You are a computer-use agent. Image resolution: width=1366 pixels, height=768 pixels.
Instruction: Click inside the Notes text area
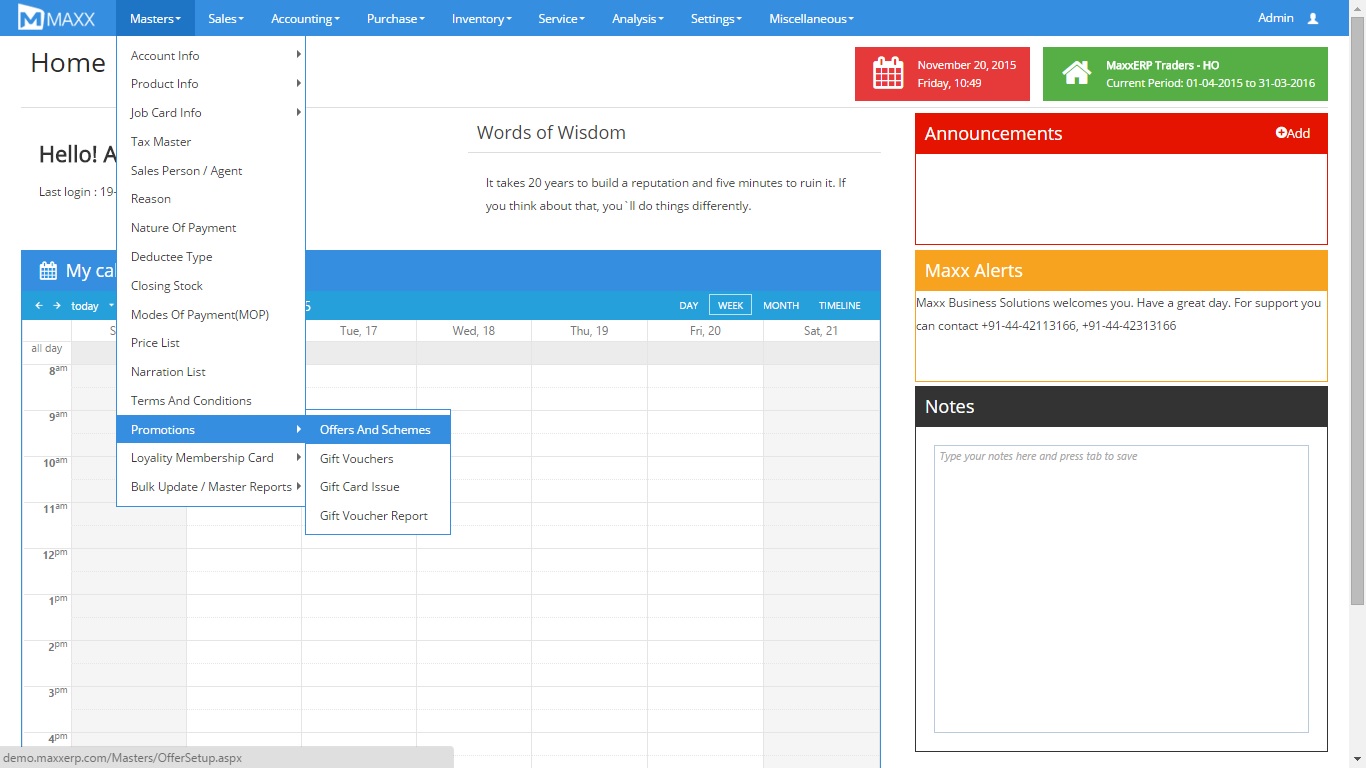(x=1120, y=590)
